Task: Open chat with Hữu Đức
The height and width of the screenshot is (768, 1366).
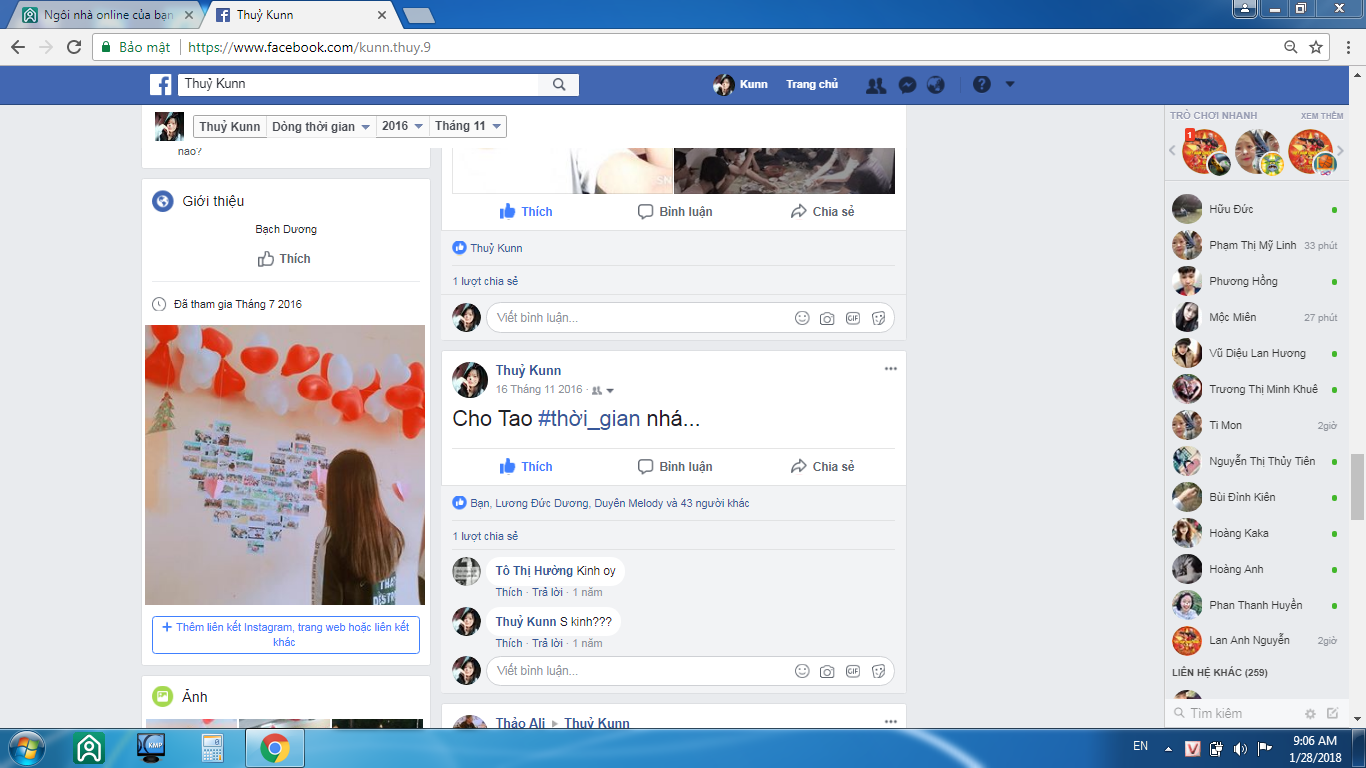Action: [1256, 209]
